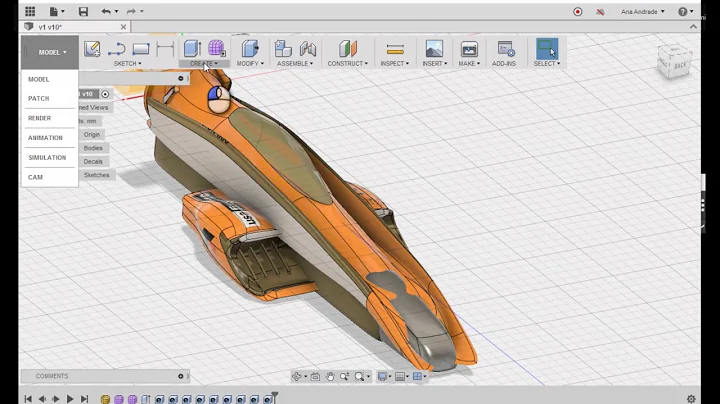Undo the last action
The width and height of the screenshot is (720, 404).
click(x=106, y=11)
